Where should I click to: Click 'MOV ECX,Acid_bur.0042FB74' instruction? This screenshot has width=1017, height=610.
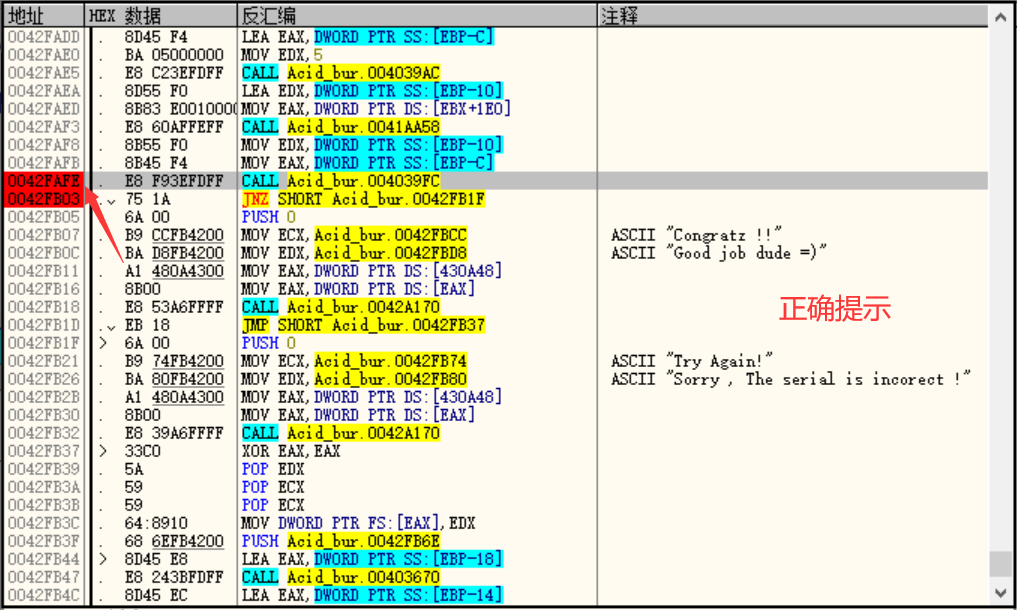click(x=354, y=361)
